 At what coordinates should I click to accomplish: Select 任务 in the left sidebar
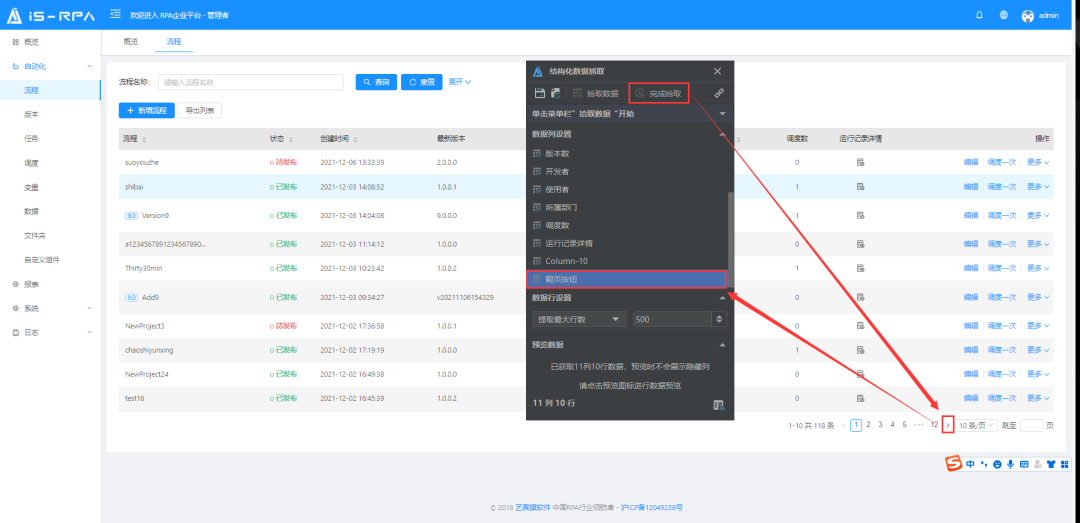click(x=32, y=138)
